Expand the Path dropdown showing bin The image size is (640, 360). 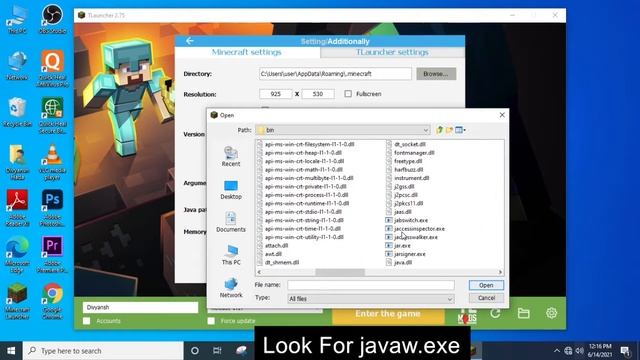coord(426,130)
